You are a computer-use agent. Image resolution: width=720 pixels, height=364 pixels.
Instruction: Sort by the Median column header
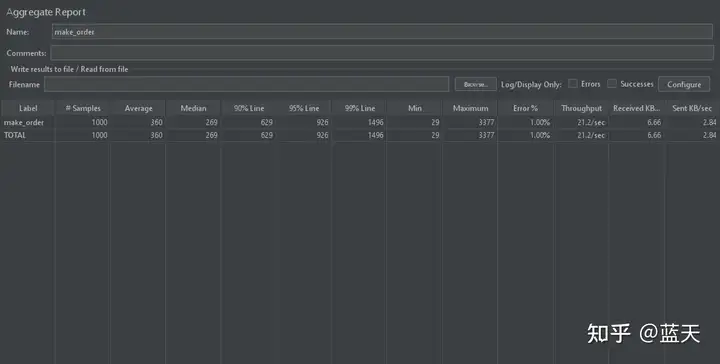193,108
